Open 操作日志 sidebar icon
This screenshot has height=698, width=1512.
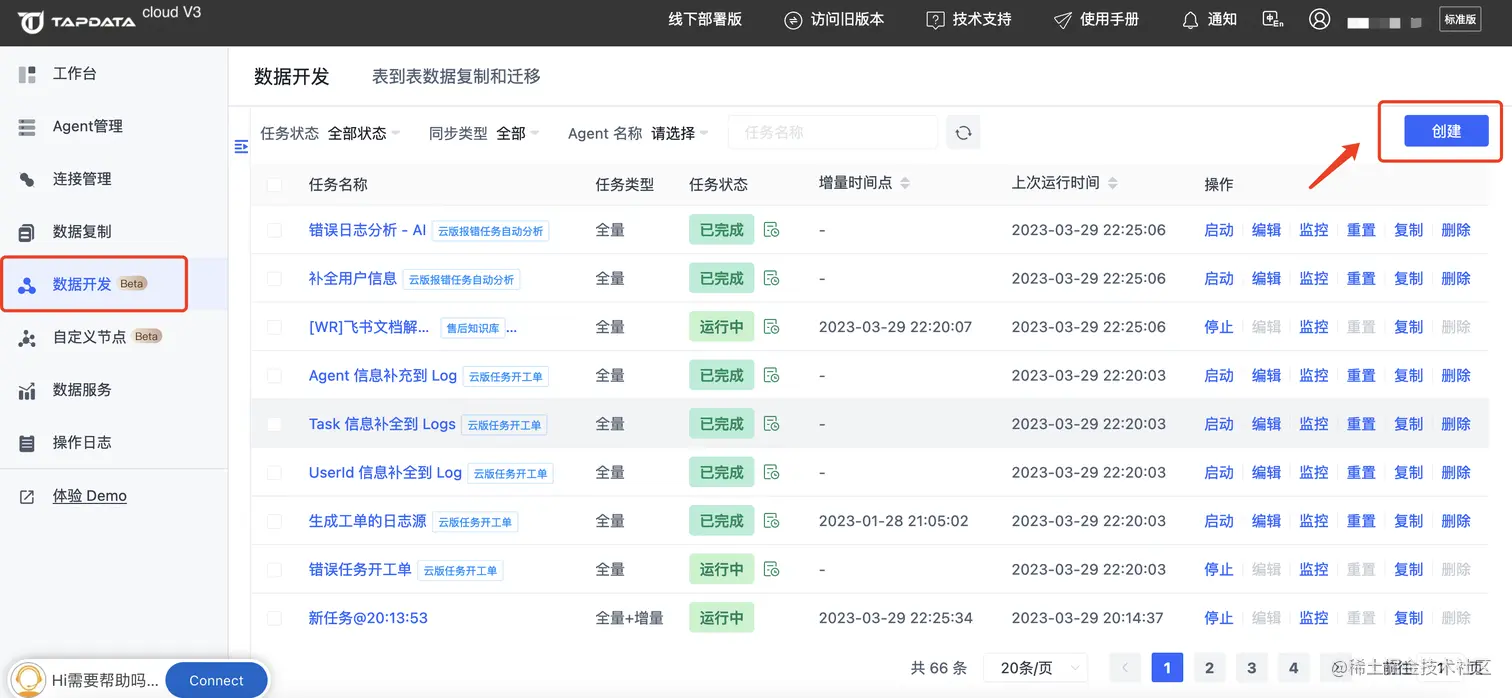pyautogui.click(x=27, y=443)
